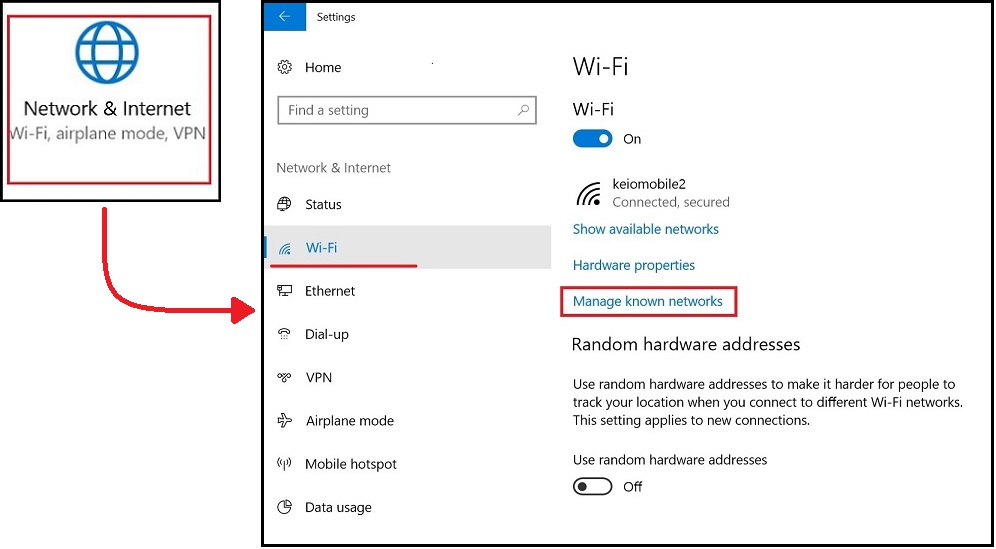
Task: Click the Data usage pie icon
Action: (285, 507)
